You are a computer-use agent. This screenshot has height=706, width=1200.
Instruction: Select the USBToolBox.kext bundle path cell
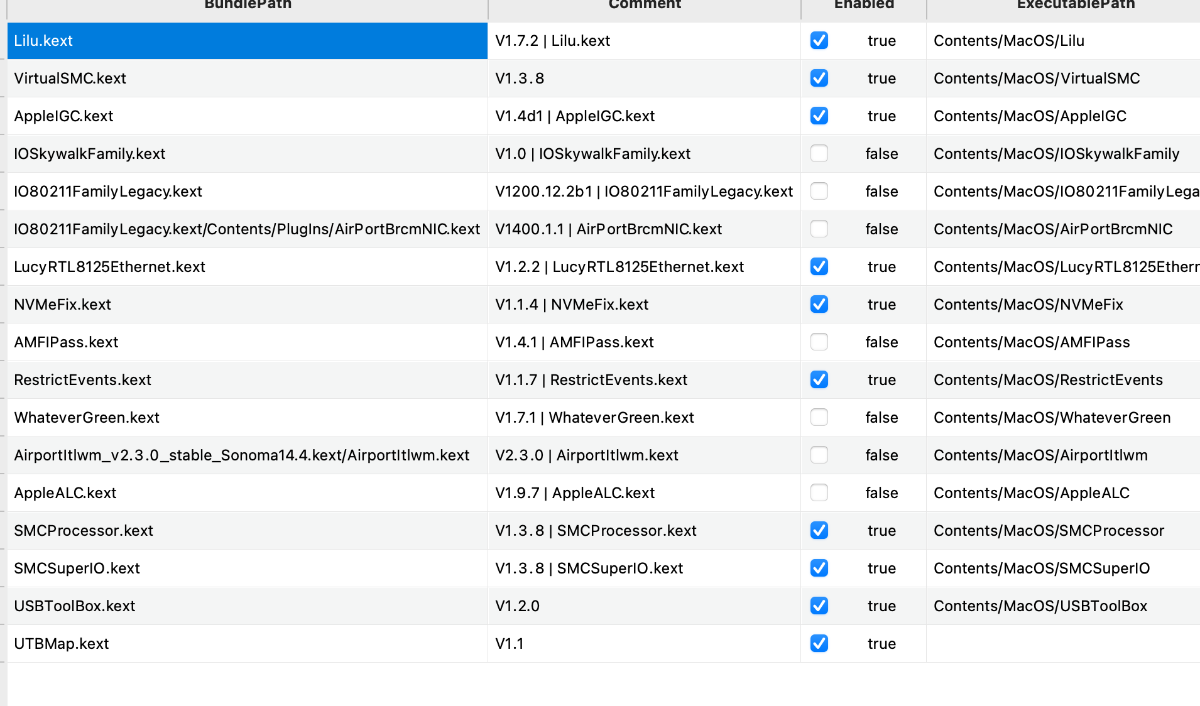coord(246,606)
